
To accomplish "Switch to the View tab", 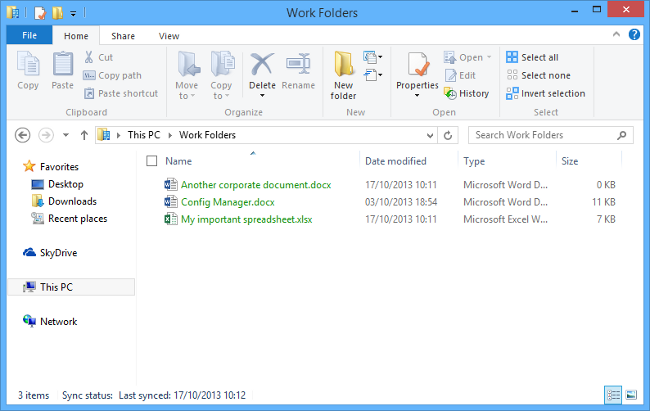I will 169,36.
